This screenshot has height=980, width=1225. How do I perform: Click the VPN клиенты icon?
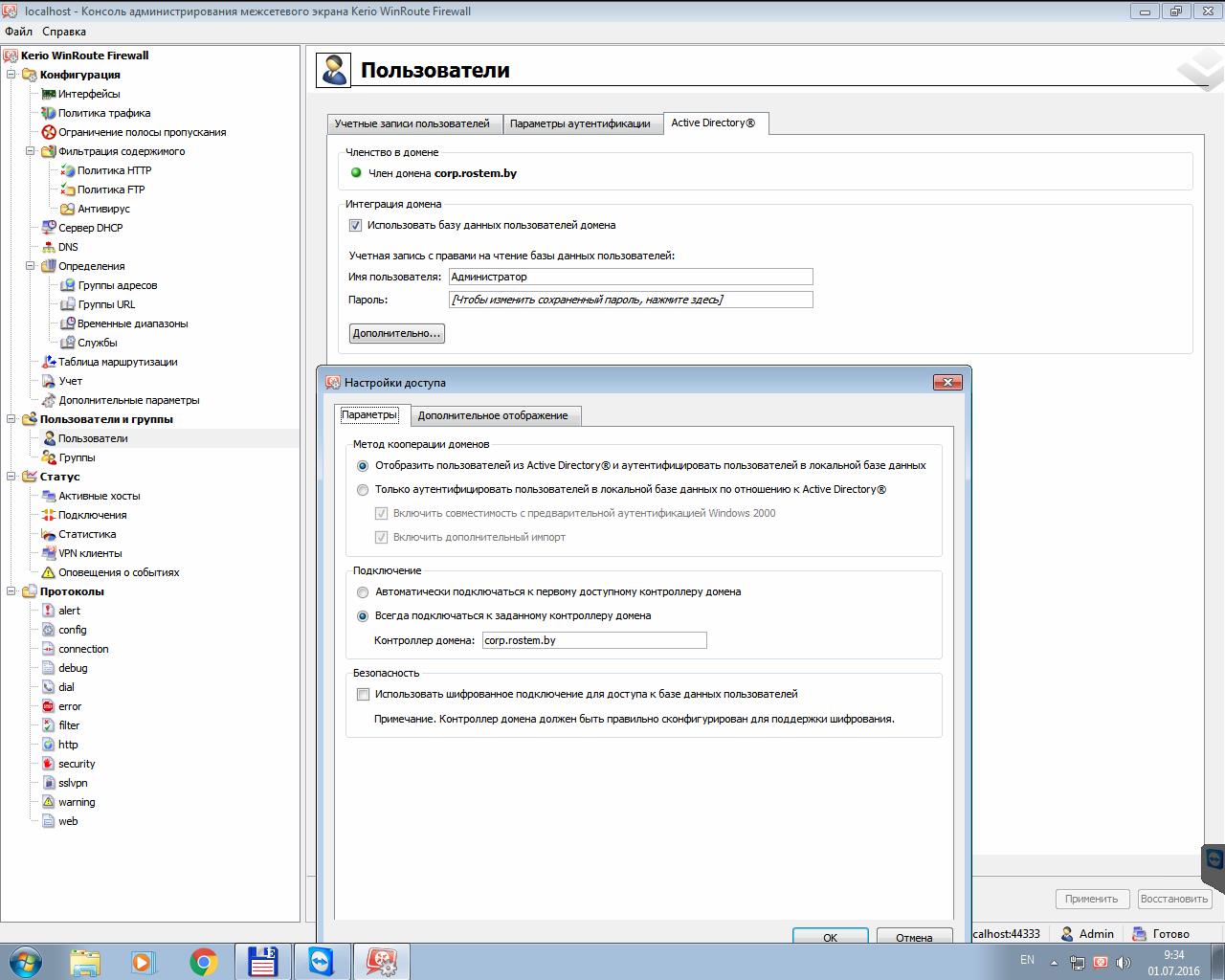(x=49, y=553)
